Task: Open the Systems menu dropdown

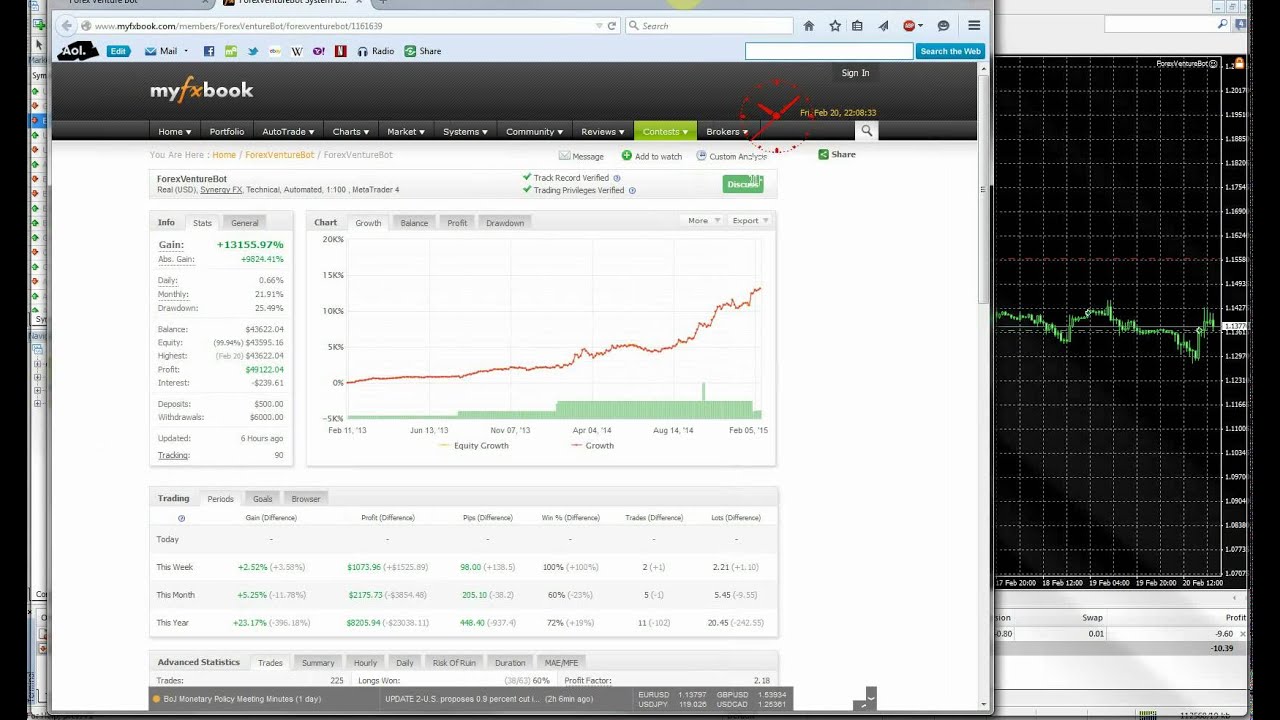Action: 465,131
